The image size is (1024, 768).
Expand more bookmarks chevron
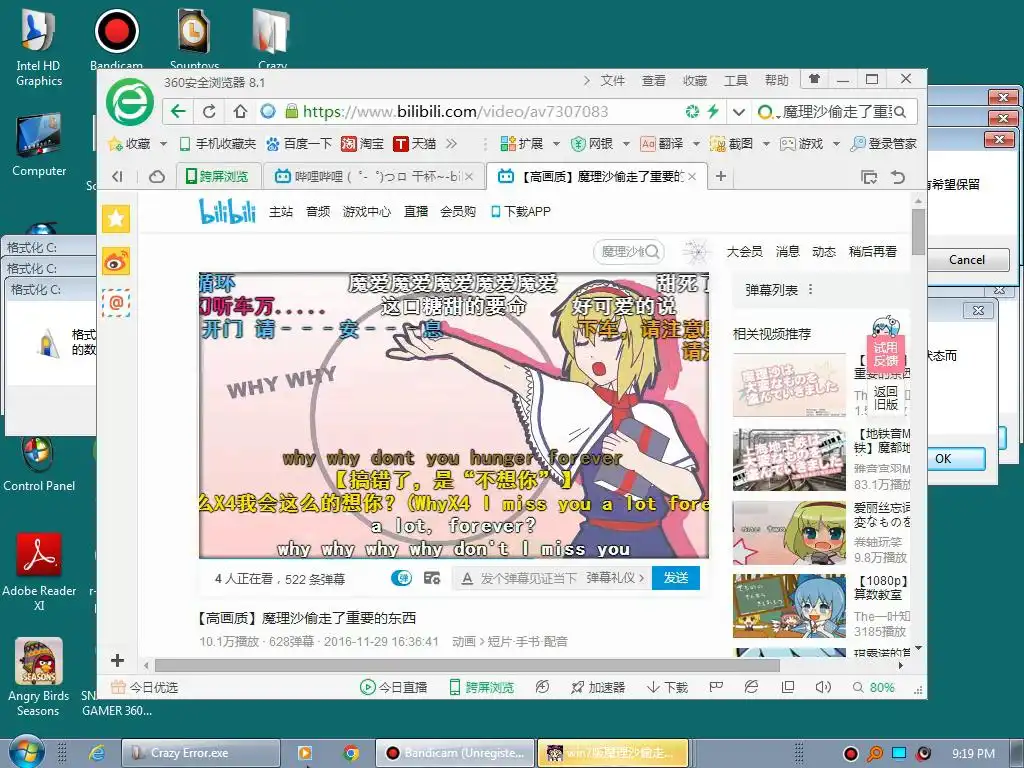click(x=451, y=144)
